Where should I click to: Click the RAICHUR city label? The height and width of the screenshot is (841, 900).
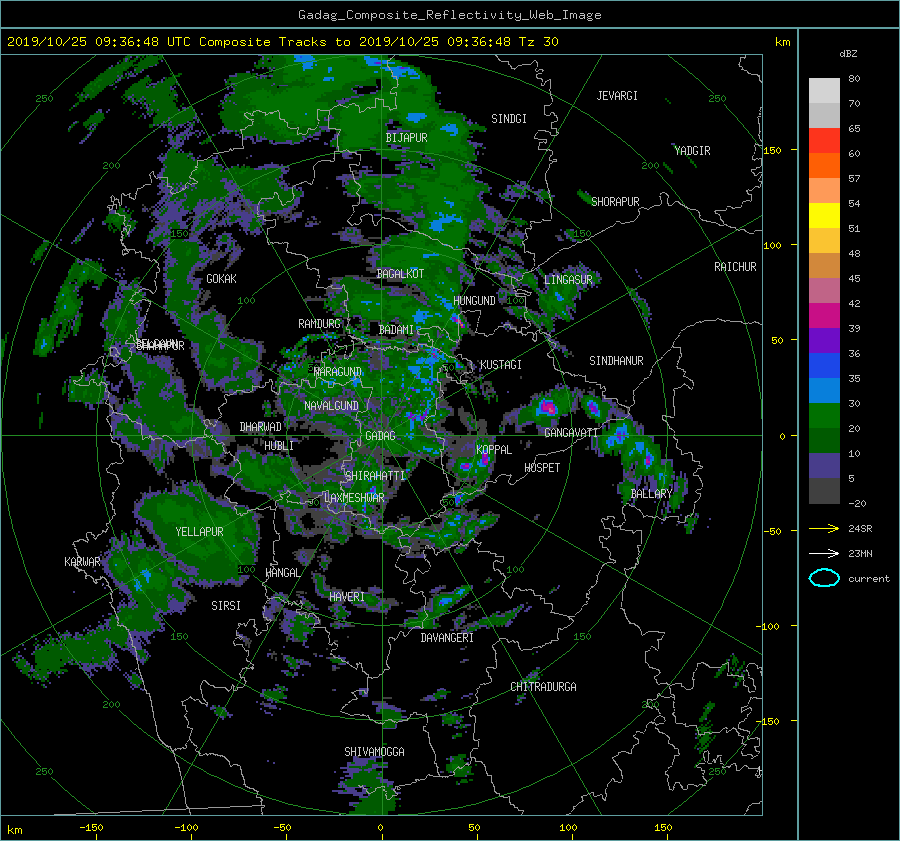tap(735, 266)
